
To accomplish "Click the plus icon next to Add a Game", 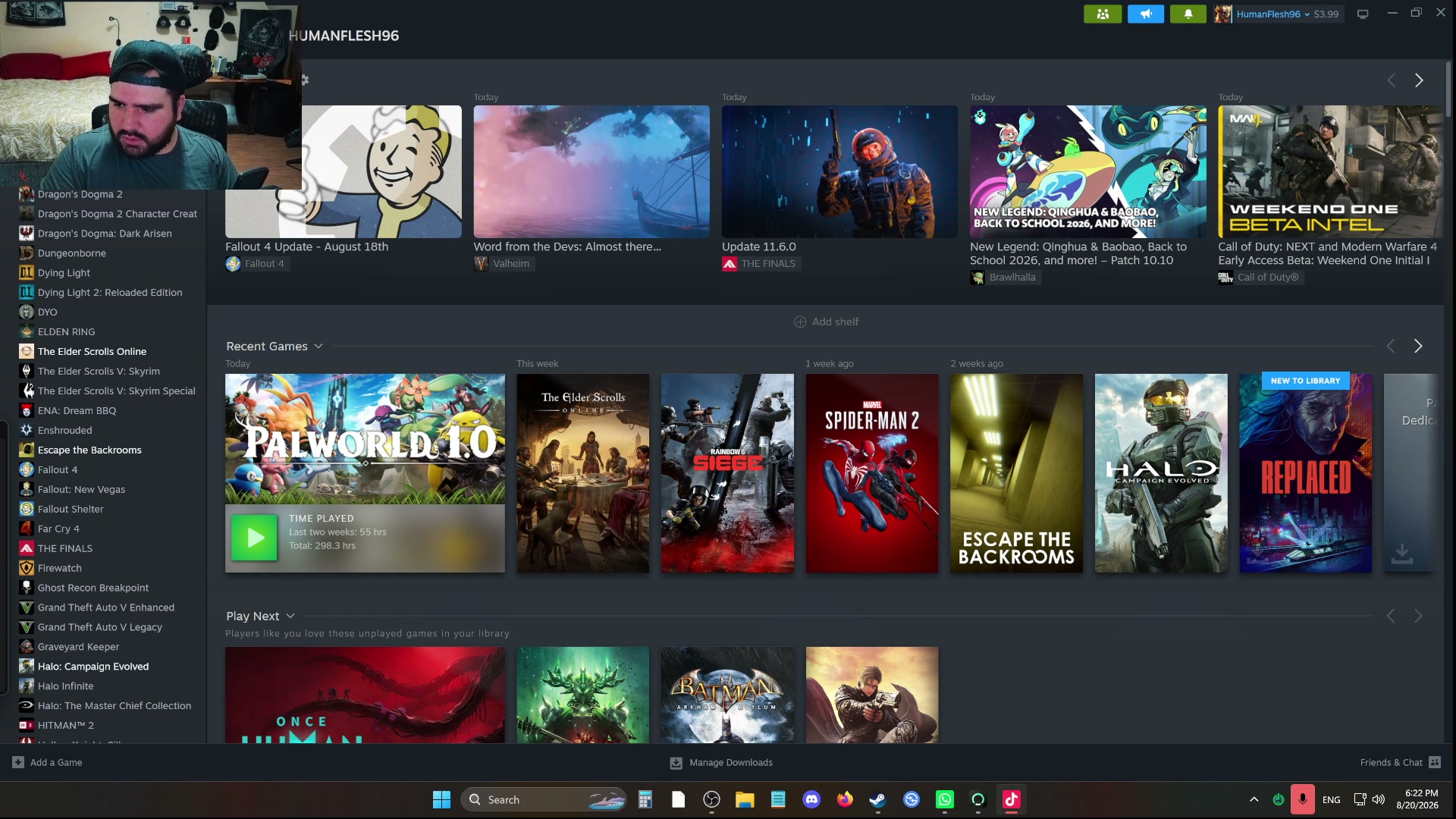I will point(18,762).
